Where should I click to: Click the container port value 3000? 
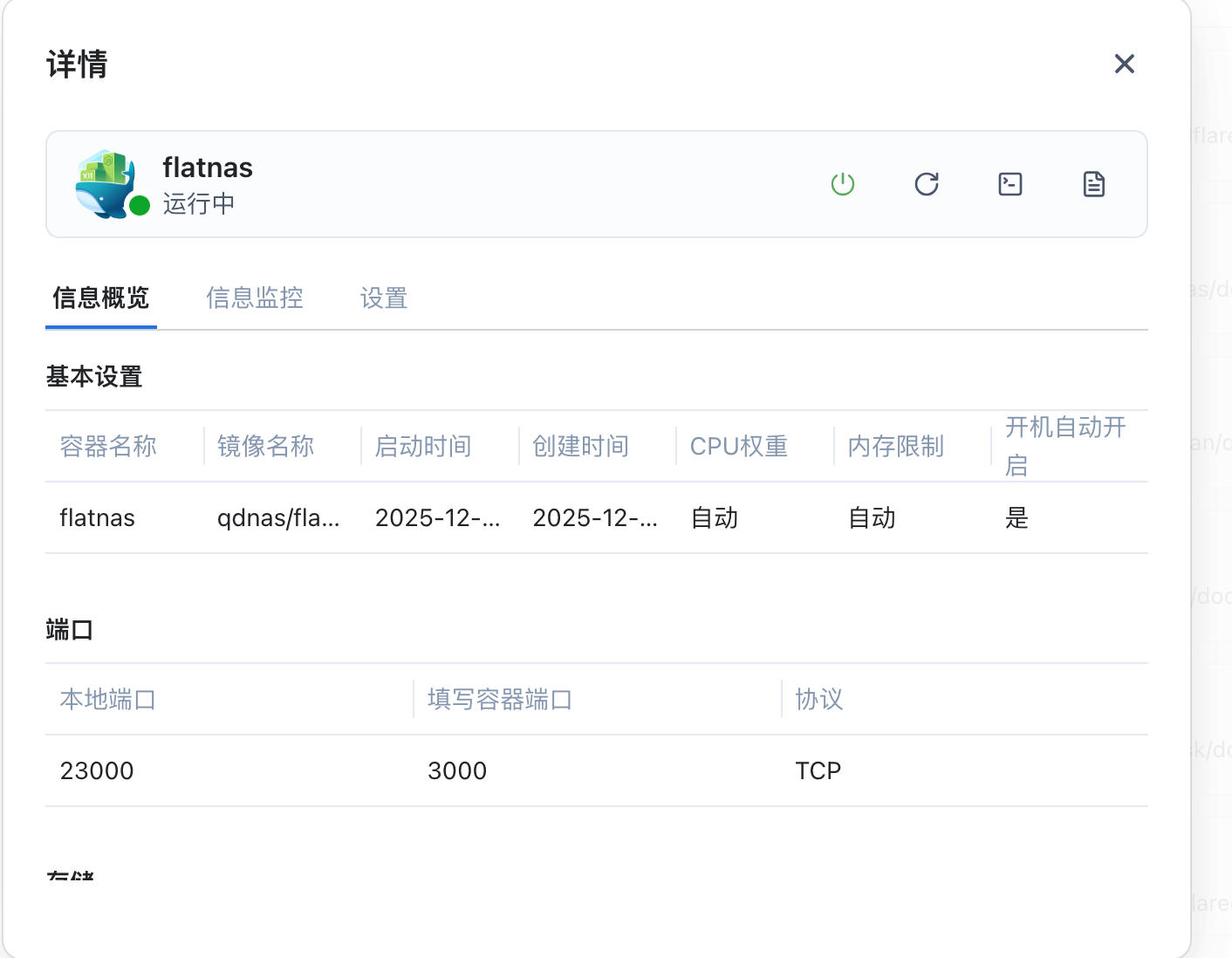(457, 771)
